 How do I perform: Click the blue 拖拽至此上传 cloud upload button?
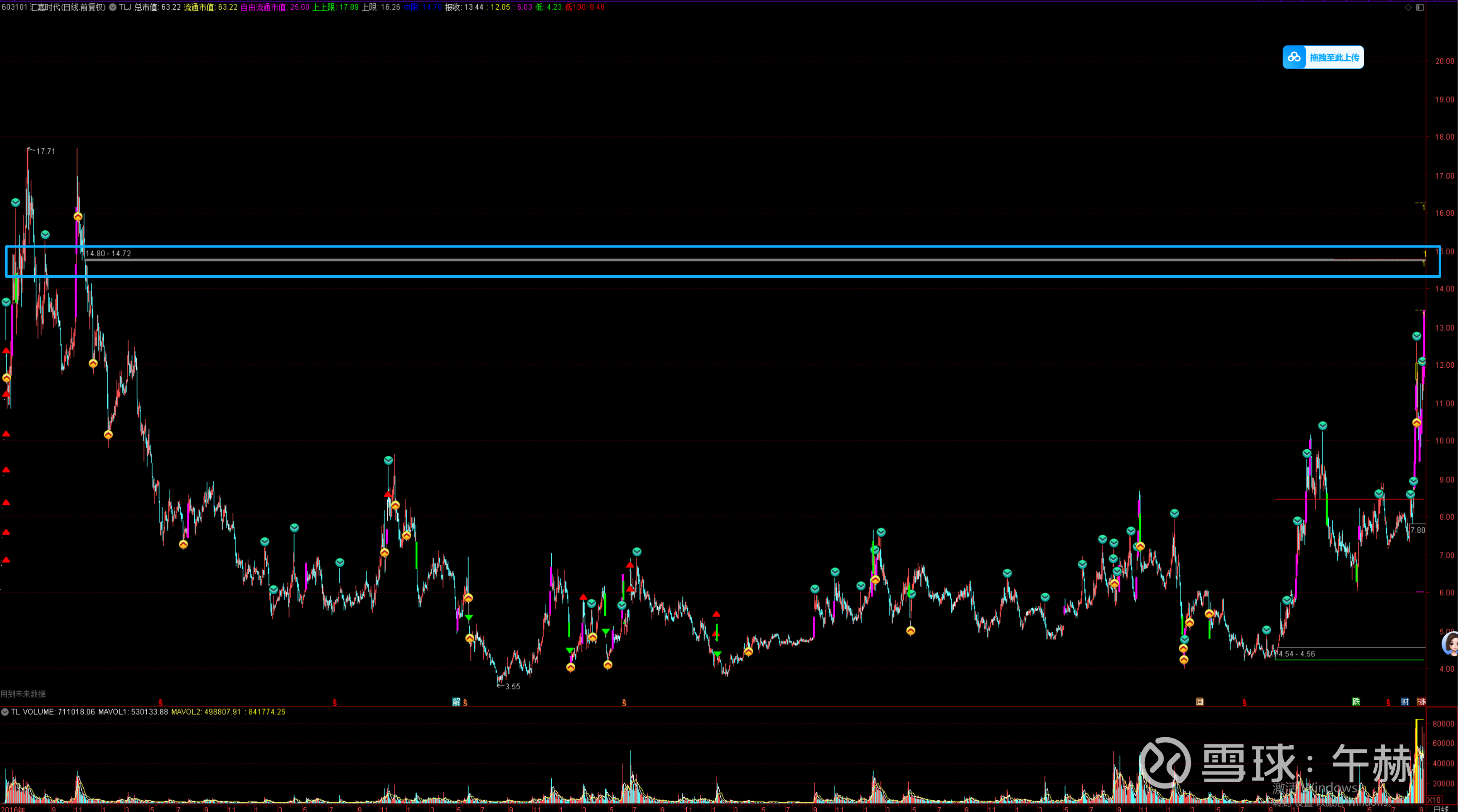[x=1323, y=57]
